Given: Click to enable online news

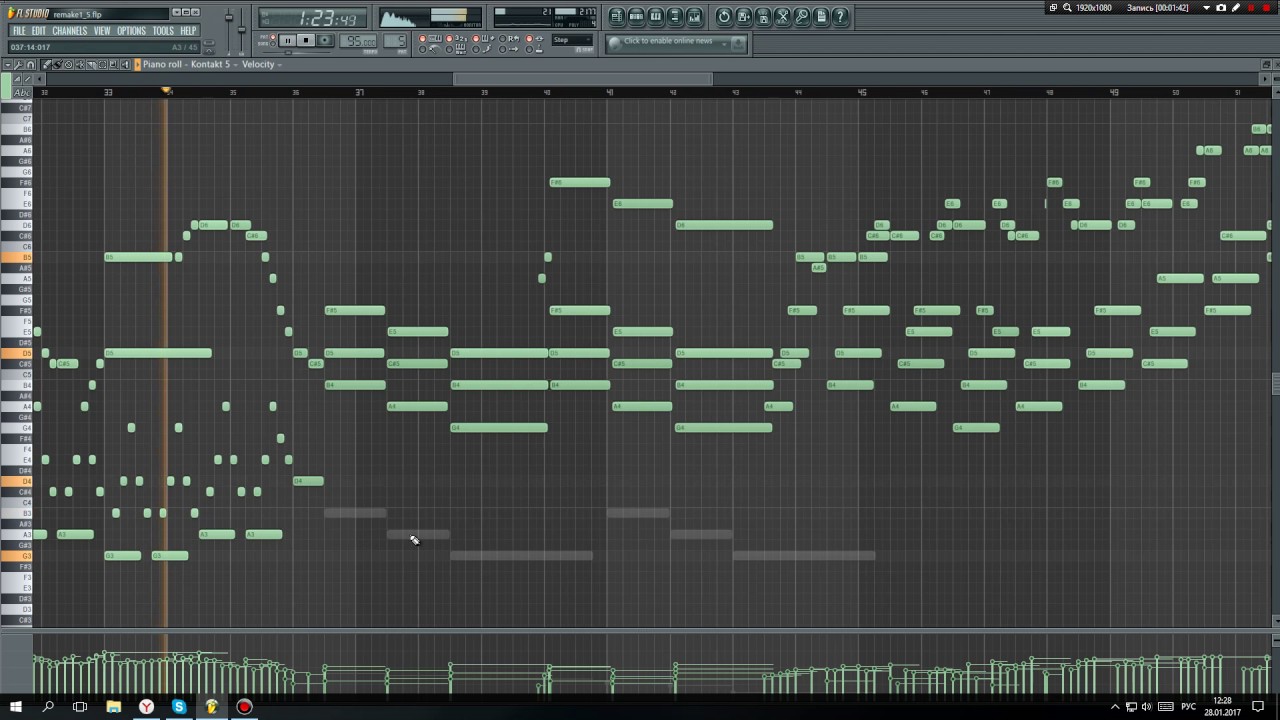Looking at the screenshot, I should (668, 41).
